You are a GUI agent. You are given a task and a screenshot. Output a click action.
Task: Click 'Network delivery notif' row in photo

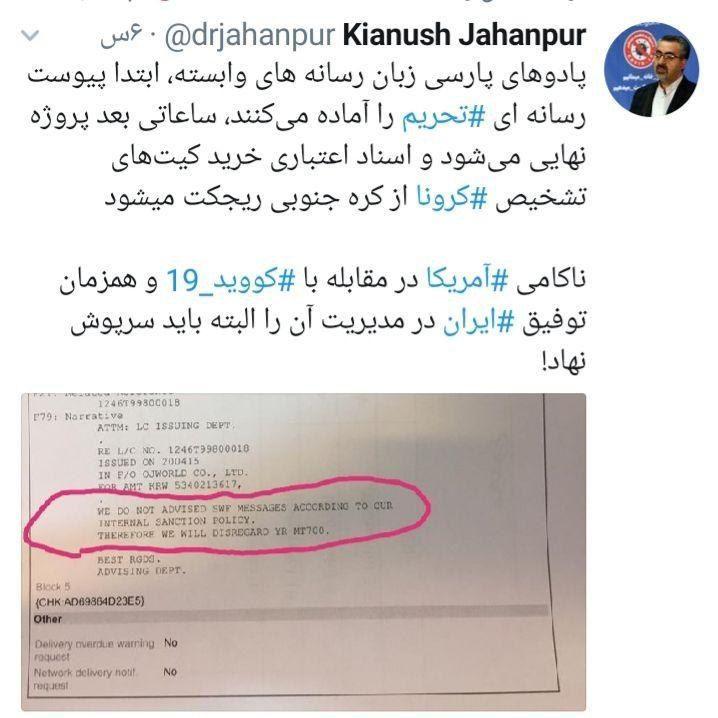pyautogui.click(x=106, y=678)
